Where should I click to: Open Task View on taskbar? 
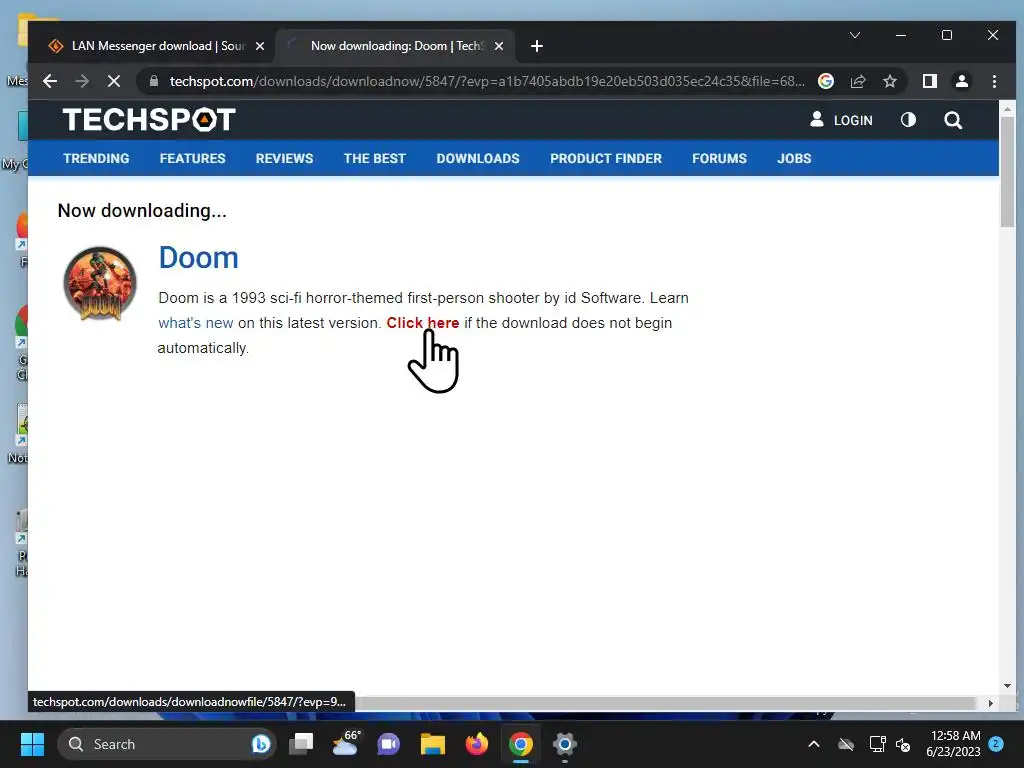[x=302, y=744]
